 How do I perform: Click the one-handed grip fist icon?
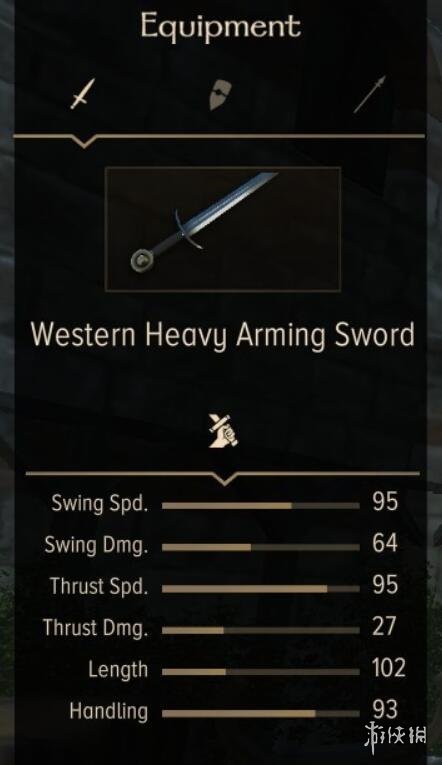(223, 430)
